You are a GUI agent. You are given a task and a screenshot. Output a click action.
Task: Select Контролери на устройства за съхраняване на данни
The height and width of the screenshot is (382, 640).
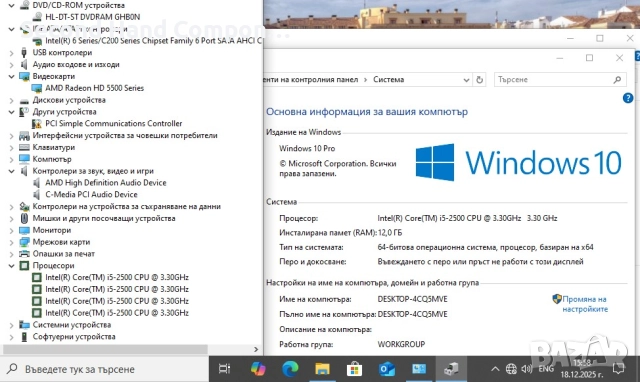point(127,207)
